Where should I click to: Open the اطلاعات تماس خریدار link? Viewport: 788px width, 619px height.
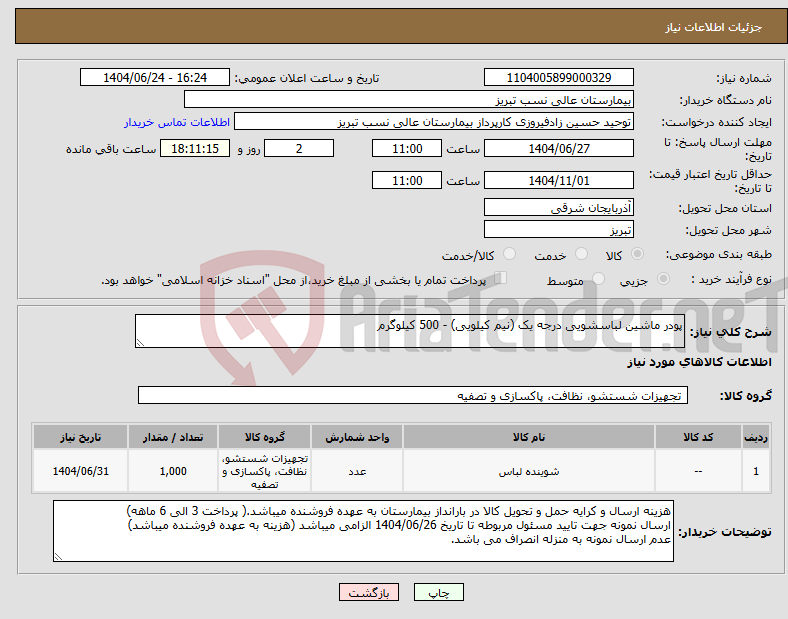tap(177, 122)
